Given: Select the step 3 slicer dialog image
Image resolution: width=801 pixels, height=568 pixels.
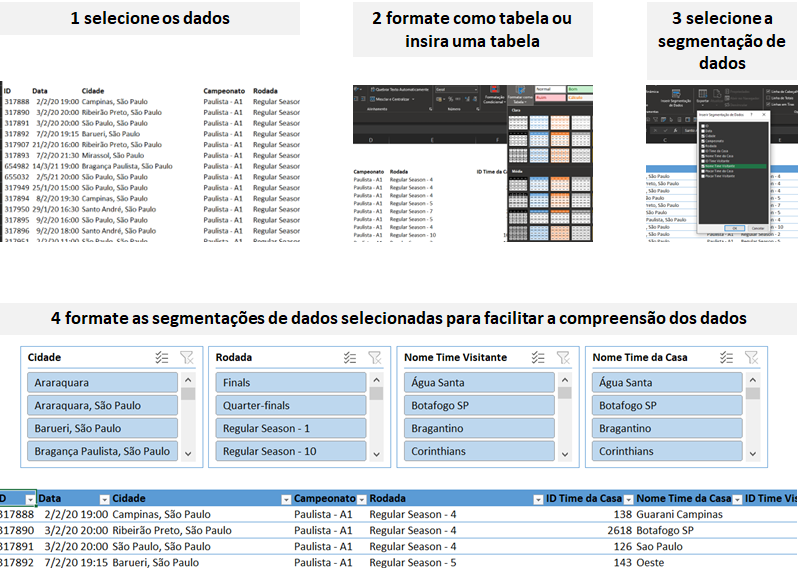Looking at the screenshot, I should 721,163.
